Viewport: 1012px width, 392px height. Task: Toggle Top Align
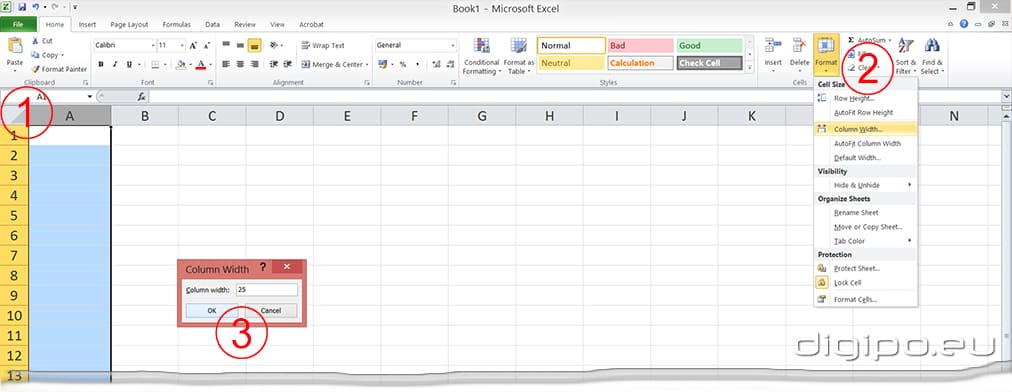click(x=226, y=45)
